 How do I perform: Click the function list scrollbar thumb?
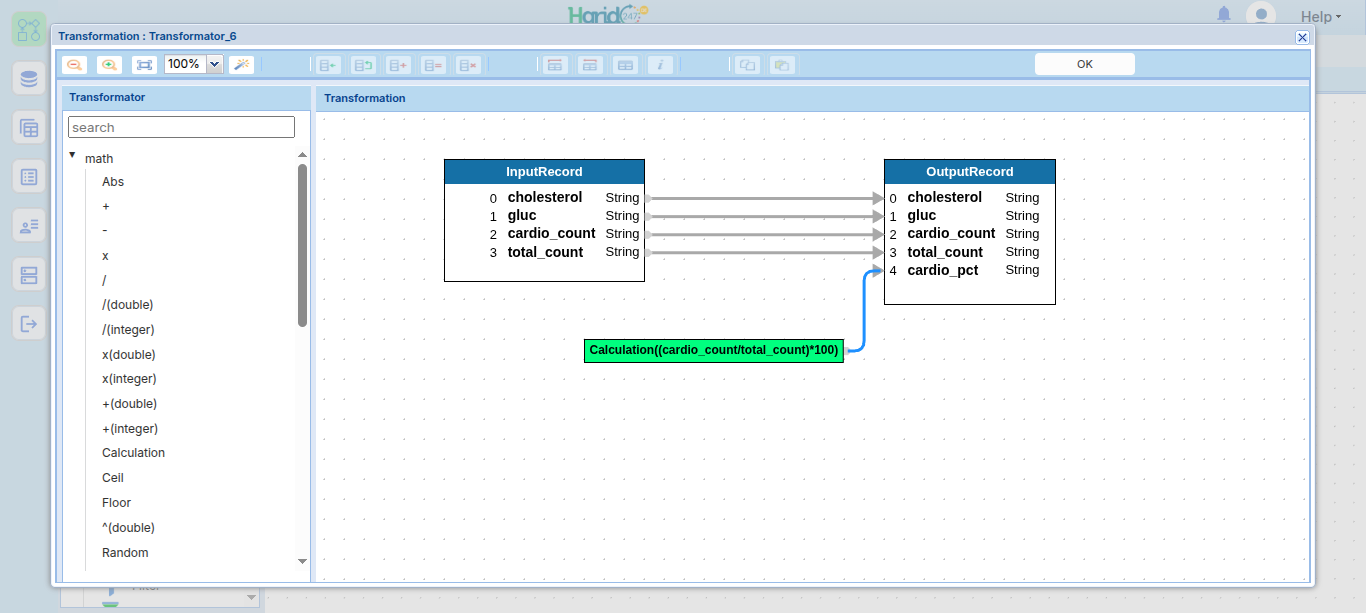coord(303,245)
